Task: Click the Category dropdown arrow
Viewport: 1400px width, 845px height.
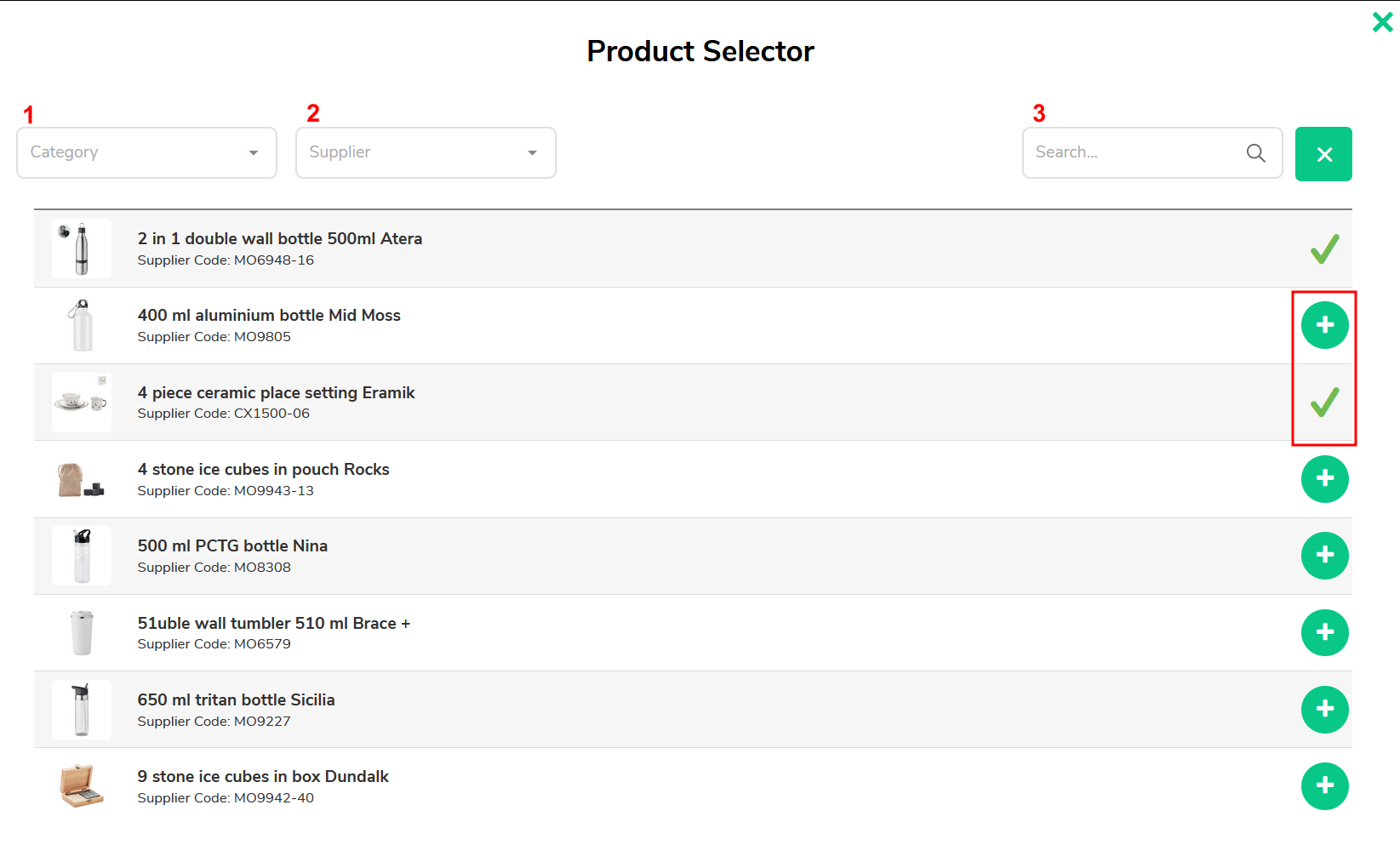Action: tap(253, 153)
